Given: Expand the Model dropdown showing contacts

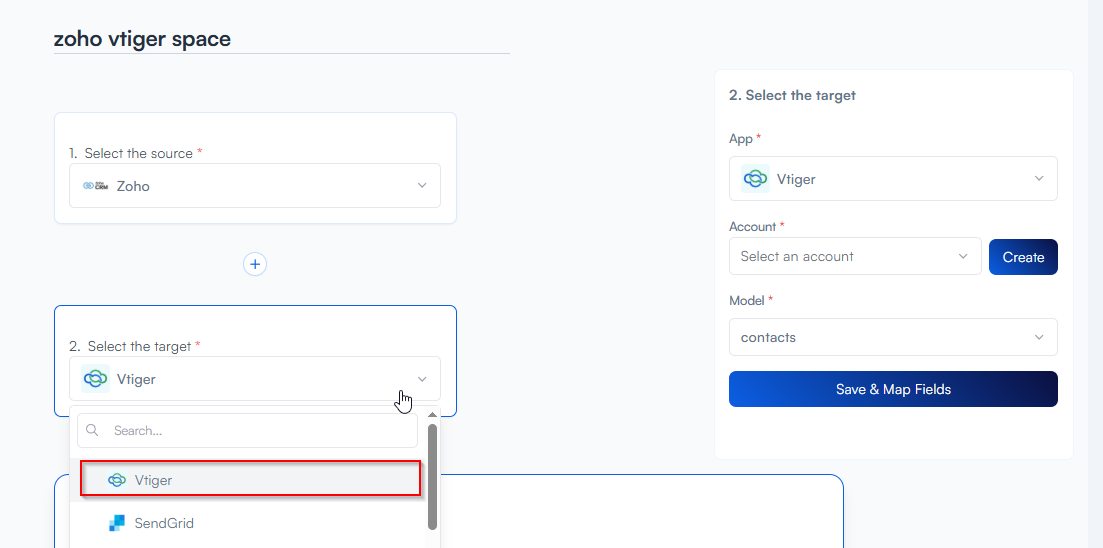Looking at the screenshot, I should [893, 338].
